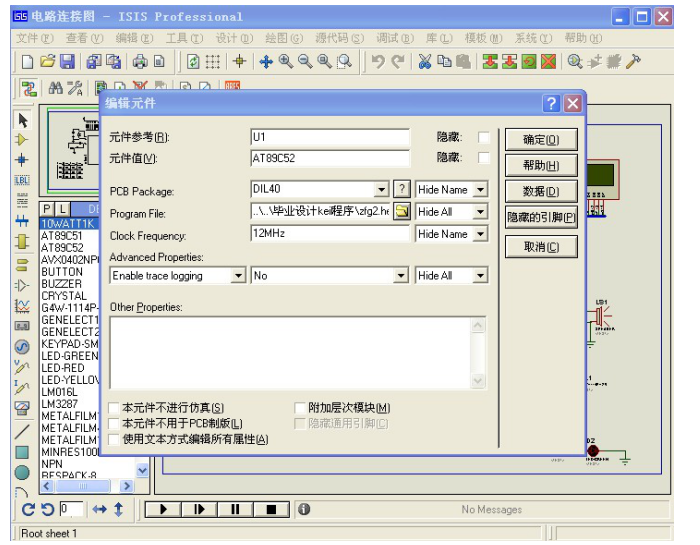Zoom in with the magnifier plus
Viewport: 700px width, 545px height.
[286, 61]
